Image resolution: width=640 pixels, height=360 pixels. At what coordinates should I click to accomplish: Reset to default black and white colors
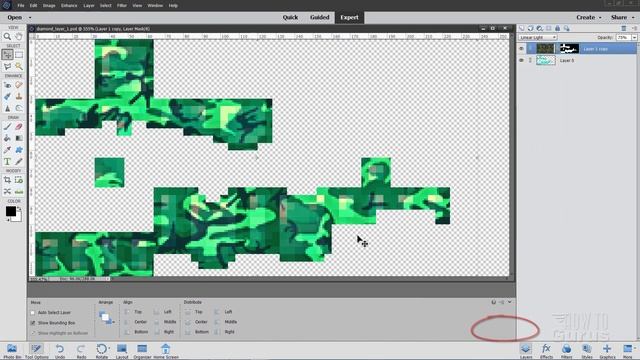pyautogui.click(x=7, y=220)
